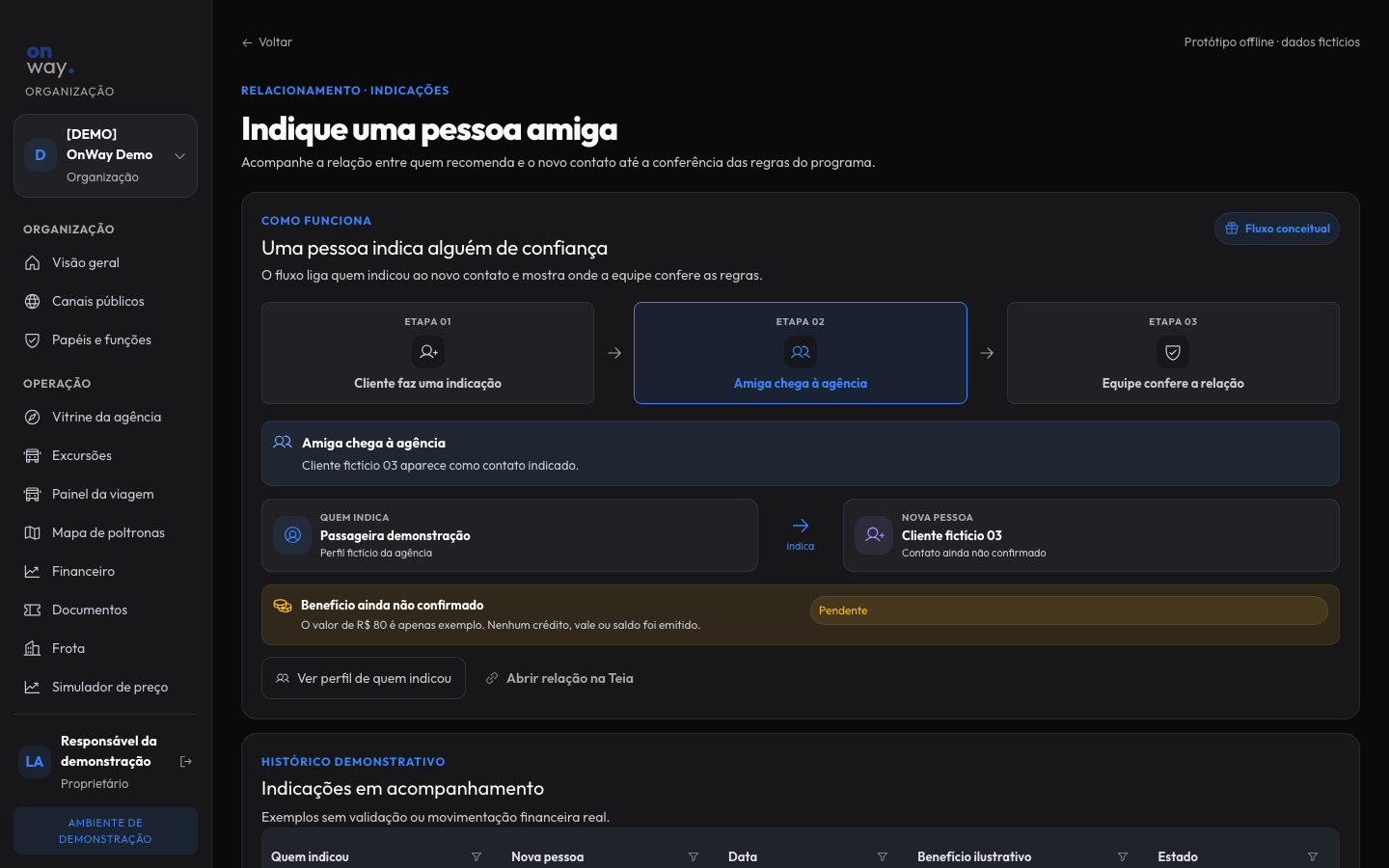Screen dimensions: 1389x868
Task: Click the Canais públicos globe icon
Action: coord(32,301)
